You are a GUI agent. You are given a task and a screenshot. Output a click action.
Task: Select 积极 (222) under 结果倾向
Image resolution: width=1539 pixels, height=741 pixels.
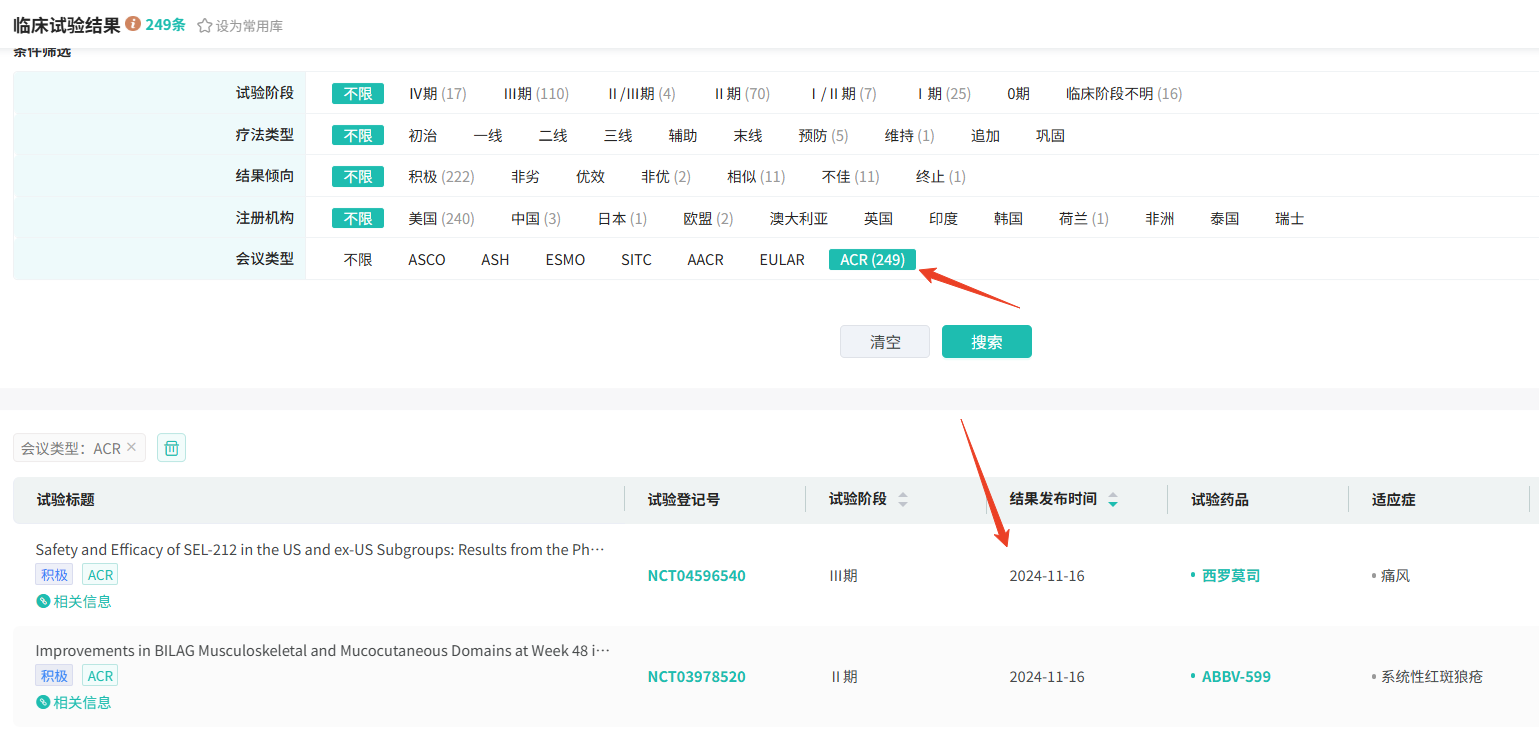[441, 176]
